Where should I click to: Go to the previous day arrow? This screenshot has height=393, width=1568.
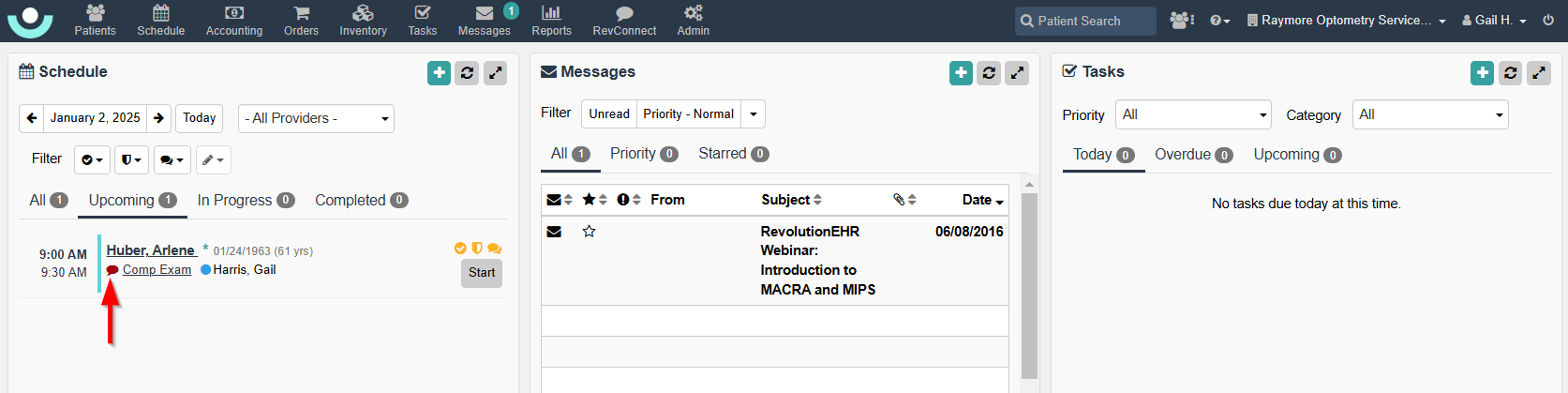pyautogui.click(x=32, y=118)
